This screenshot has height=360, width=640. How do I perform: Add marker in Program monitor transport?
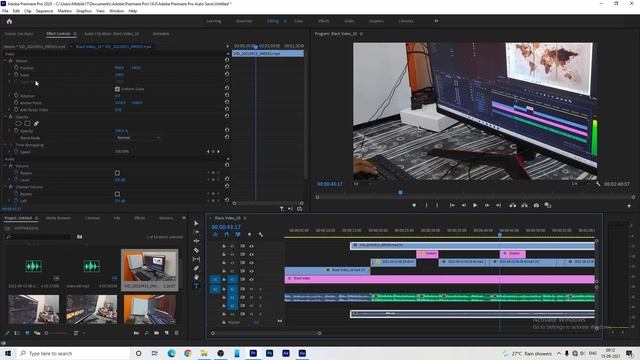414,205
